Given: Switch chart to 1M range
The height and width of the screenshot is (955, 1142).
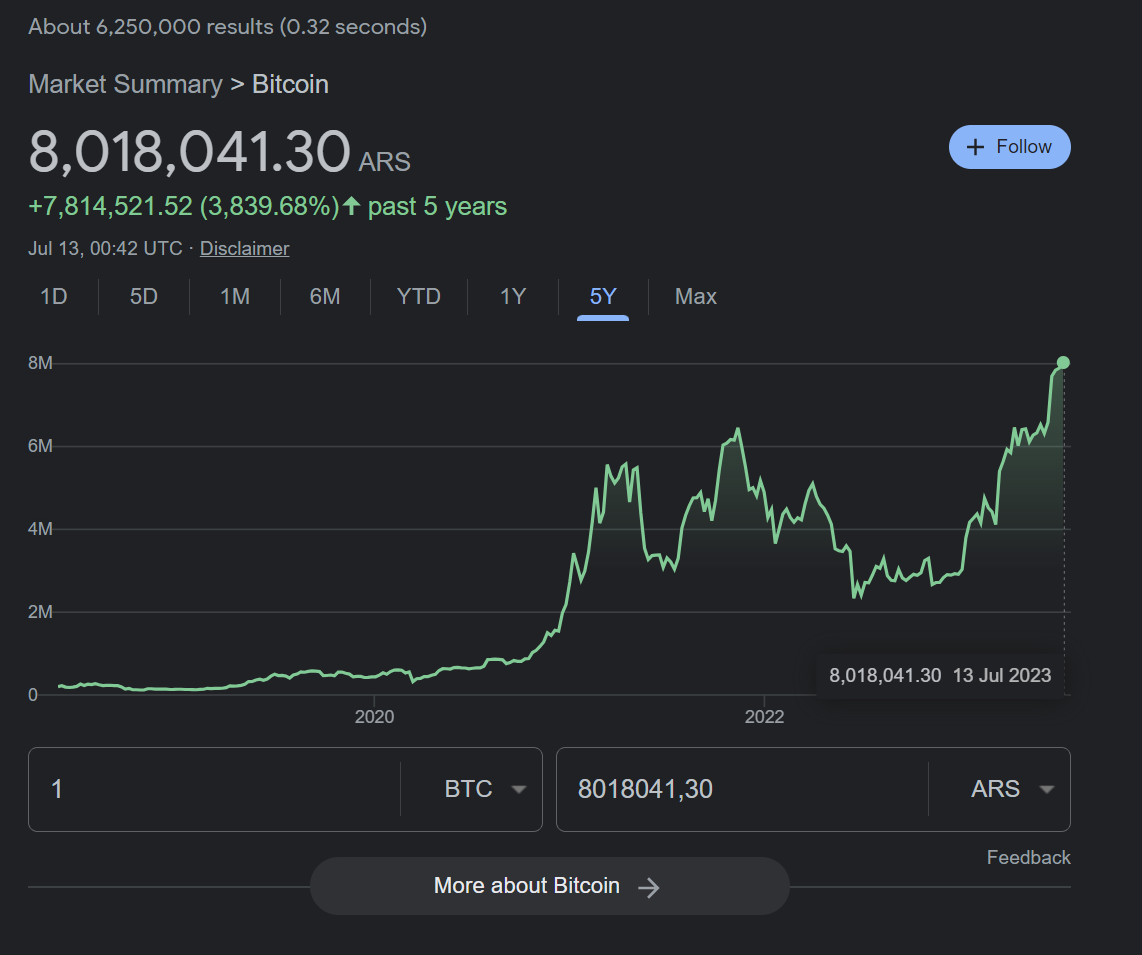Looking at the screenshot, I should point(234,297).
